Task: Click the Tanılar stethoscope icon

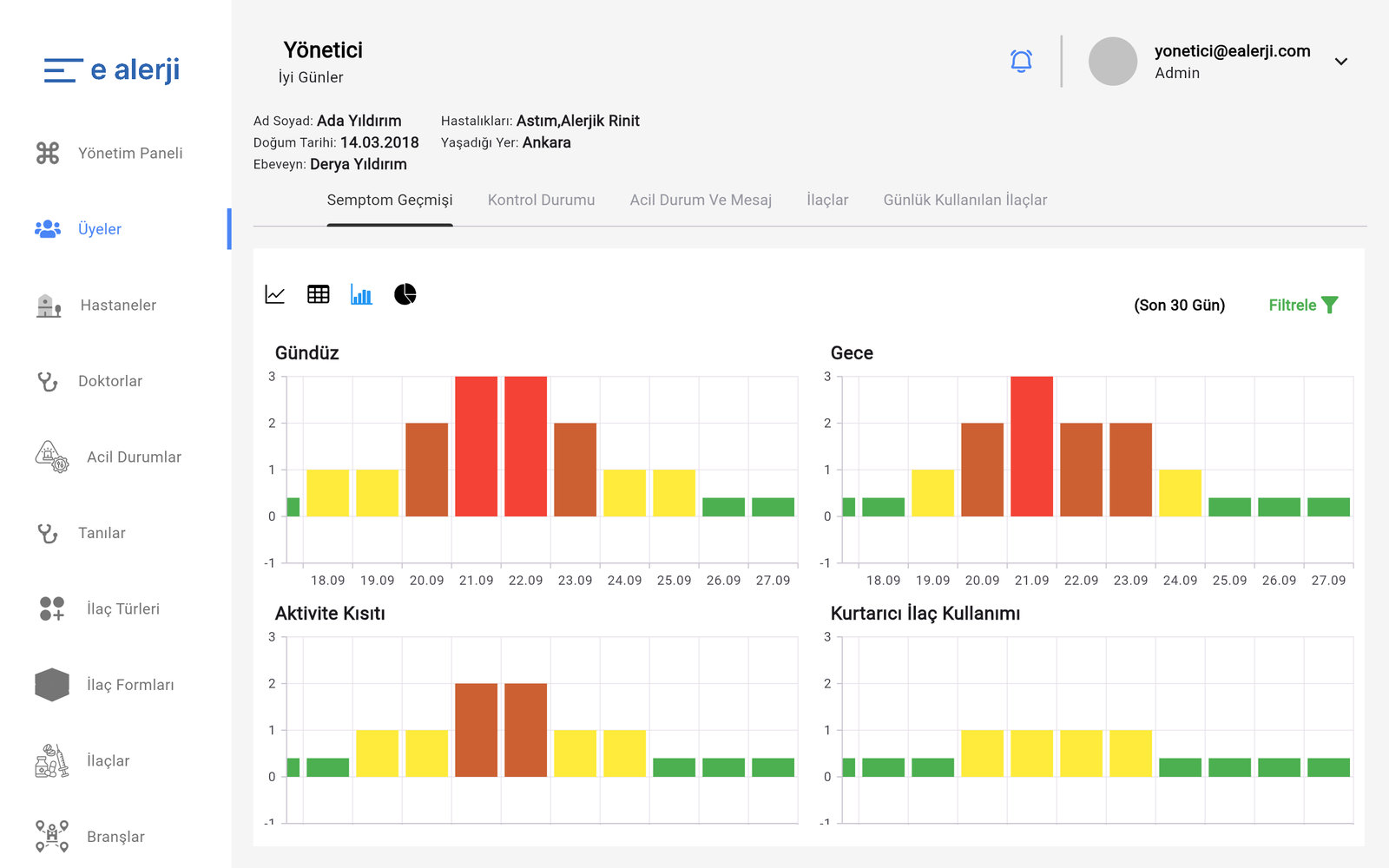Action: click(48, 533)
